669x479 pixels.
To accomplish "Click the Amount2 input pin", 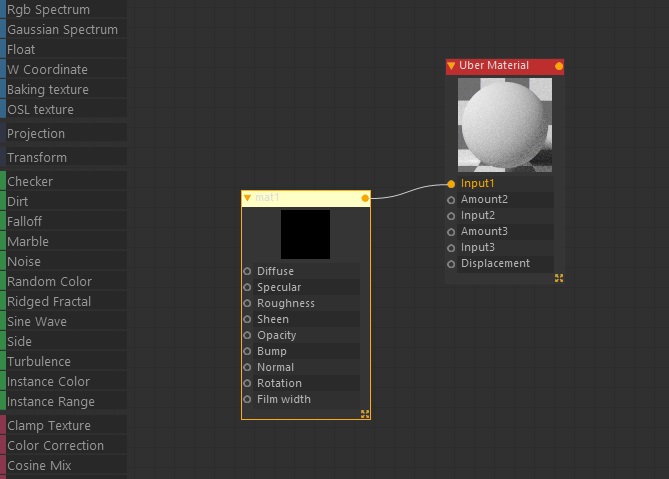I will (x=451, y=200).
